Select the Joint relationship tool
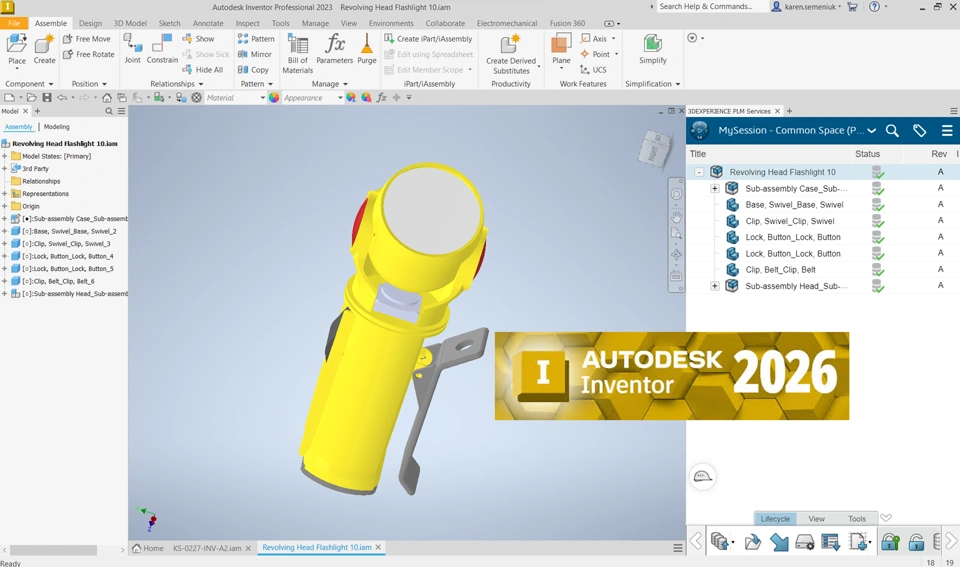This screenshot has height=567, width=960. pos(132,49)
